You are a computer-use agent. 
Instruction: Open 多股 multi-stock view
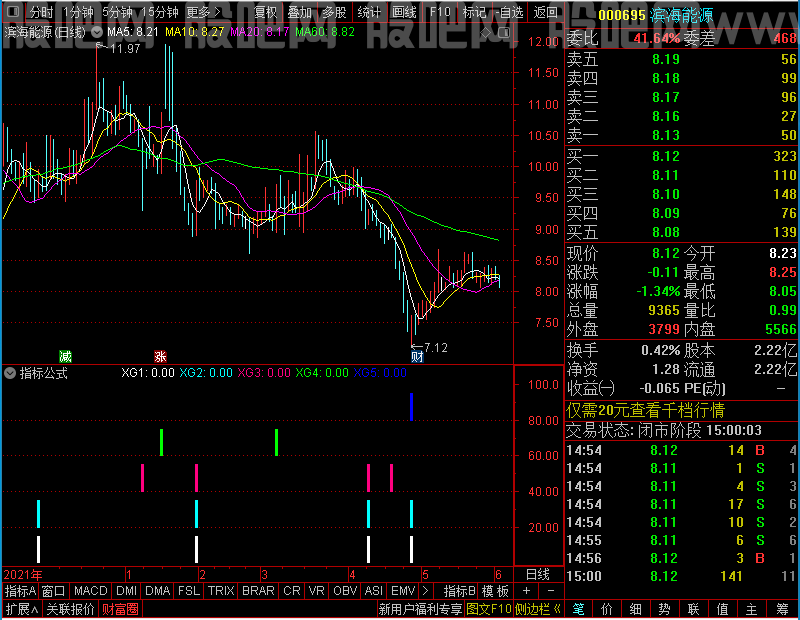coord(334,12)
